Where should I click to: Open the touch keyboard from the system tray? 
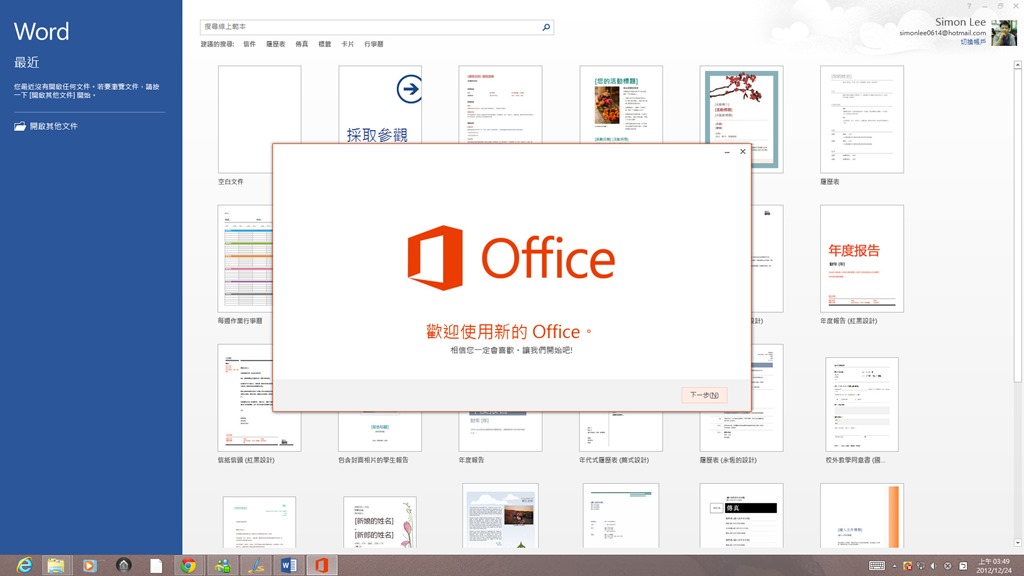(x=877, y=566)
